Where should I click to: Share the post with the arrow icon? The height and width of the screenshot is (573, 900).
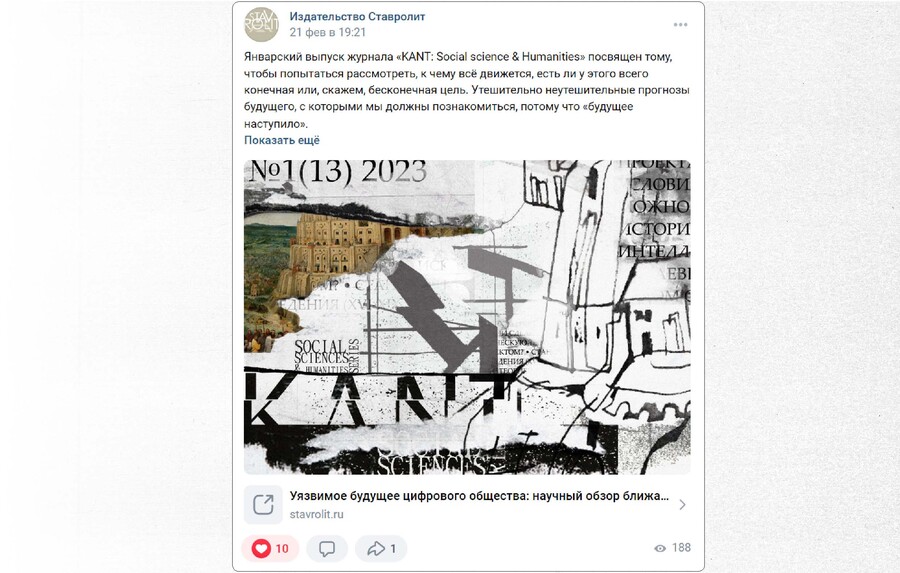click(x=376, y=549)
